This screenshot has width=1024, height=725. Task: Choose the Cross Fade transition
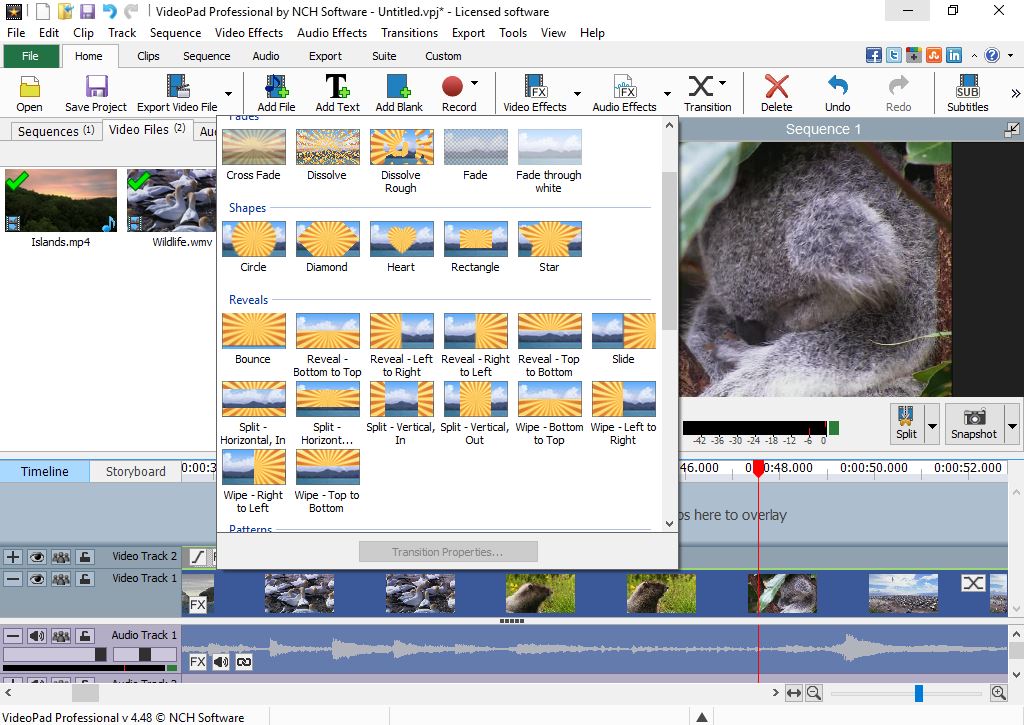[253, 155]
